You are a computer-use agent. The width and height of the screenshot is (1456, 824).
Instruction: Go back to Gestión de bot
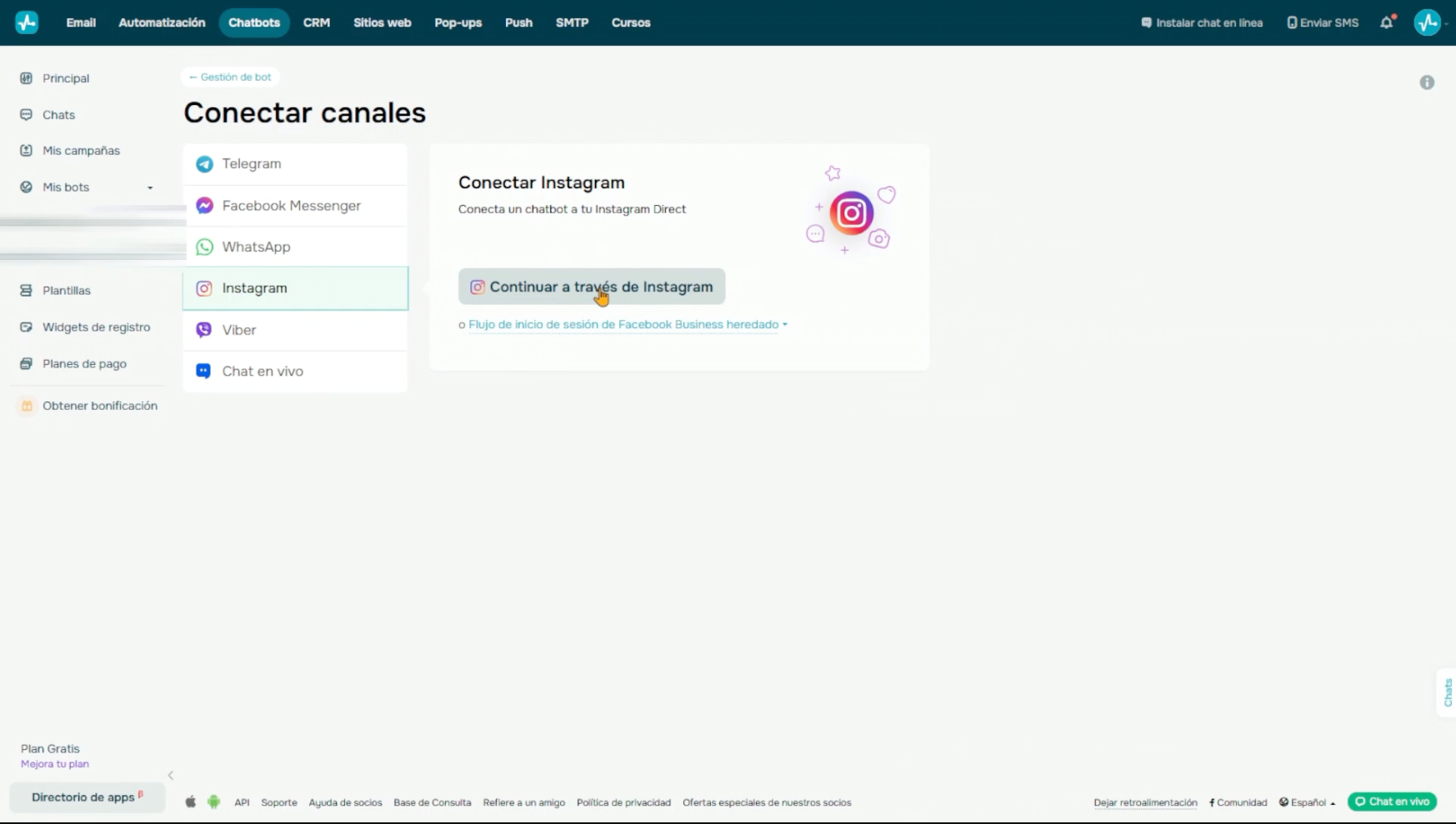coord(230,77)
